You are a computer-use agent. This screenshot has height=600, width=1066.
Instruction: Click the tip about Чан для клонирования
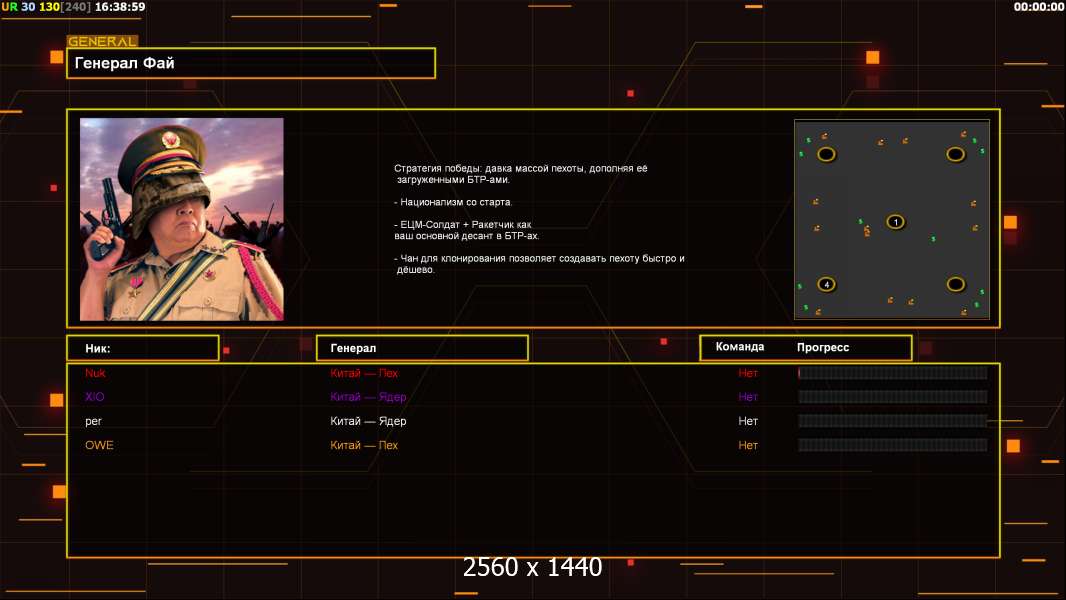[539, 264]
